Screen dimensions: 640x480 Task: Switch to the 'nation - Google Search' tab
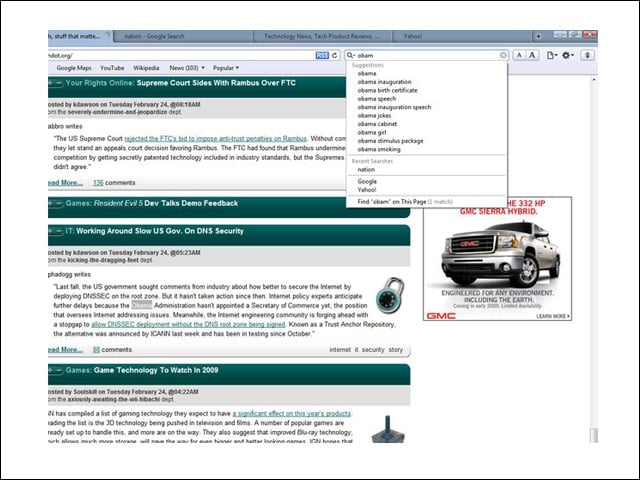182,36
